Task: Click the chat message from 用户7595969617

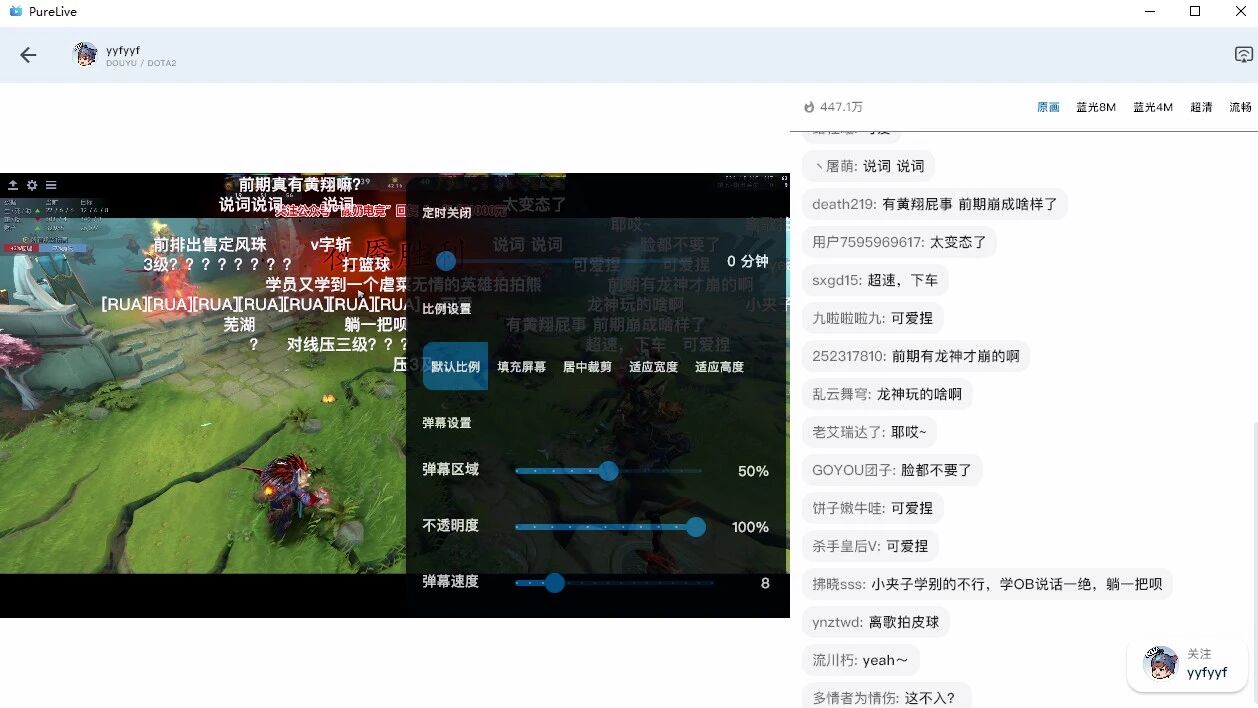Action: click(x=899, y=242)
